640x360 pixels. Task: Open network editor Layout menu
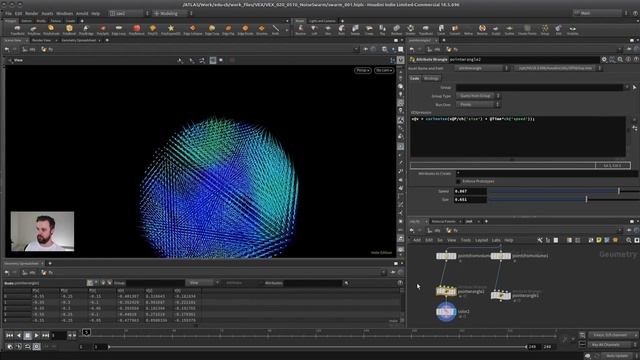481,240
